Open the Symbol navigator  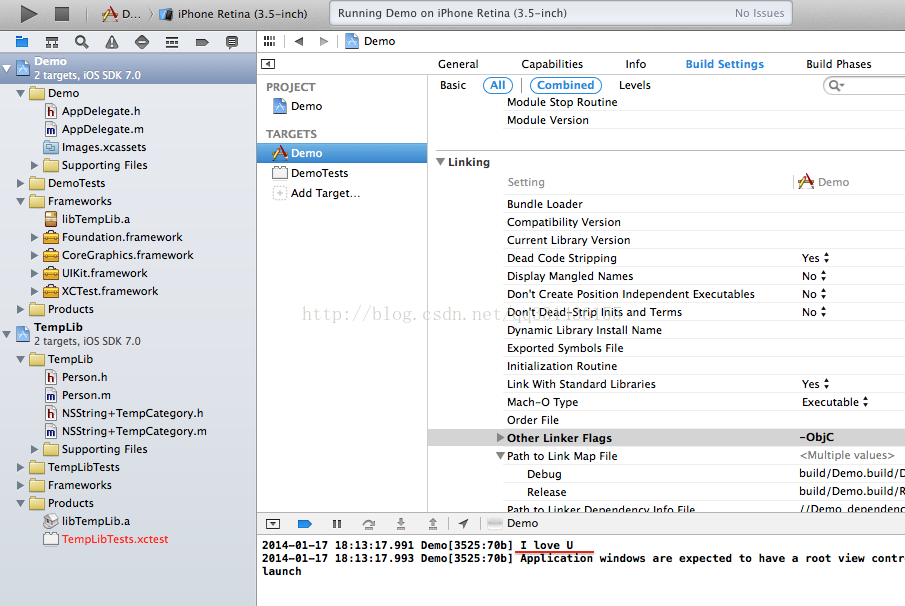[52, 42]
